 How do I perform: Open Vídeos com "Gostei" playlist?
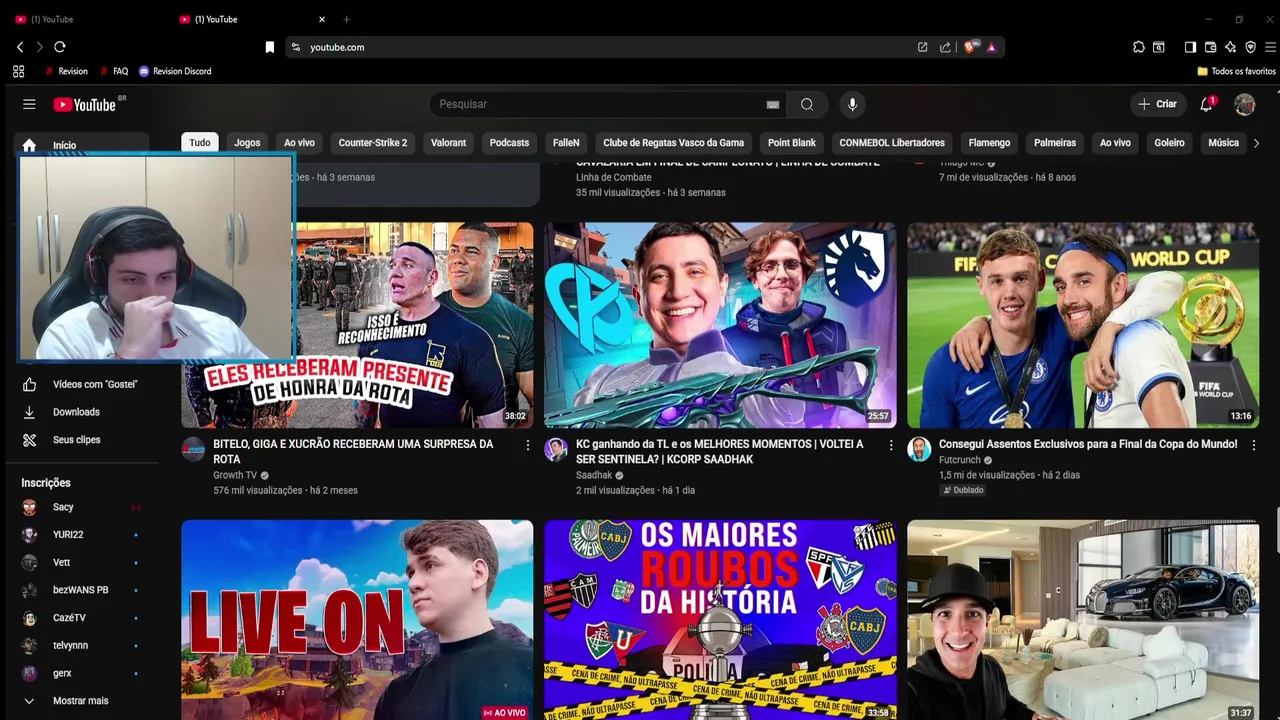(x=82, y=384)
